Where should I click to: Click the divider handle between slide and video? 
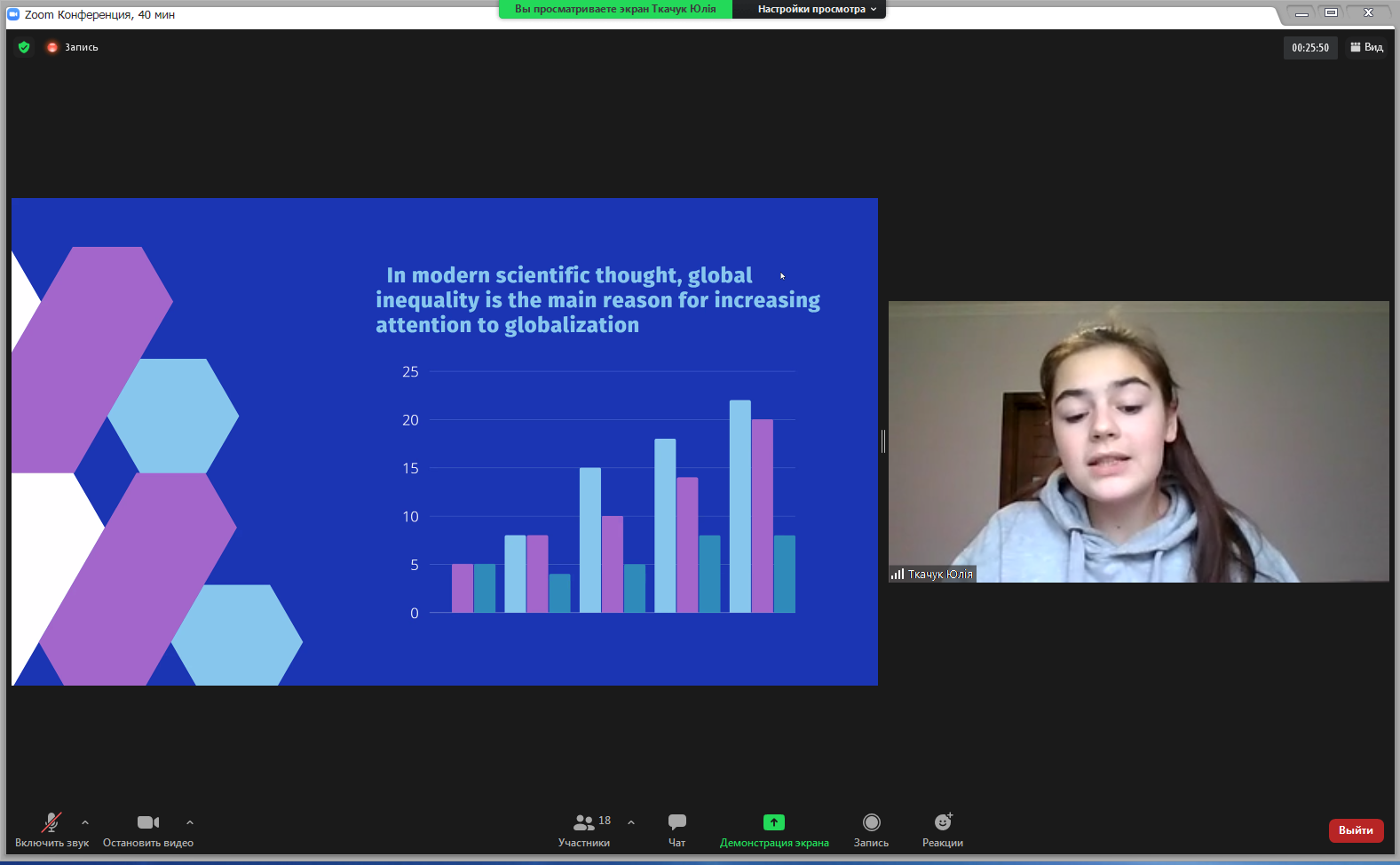coord(883,441)
